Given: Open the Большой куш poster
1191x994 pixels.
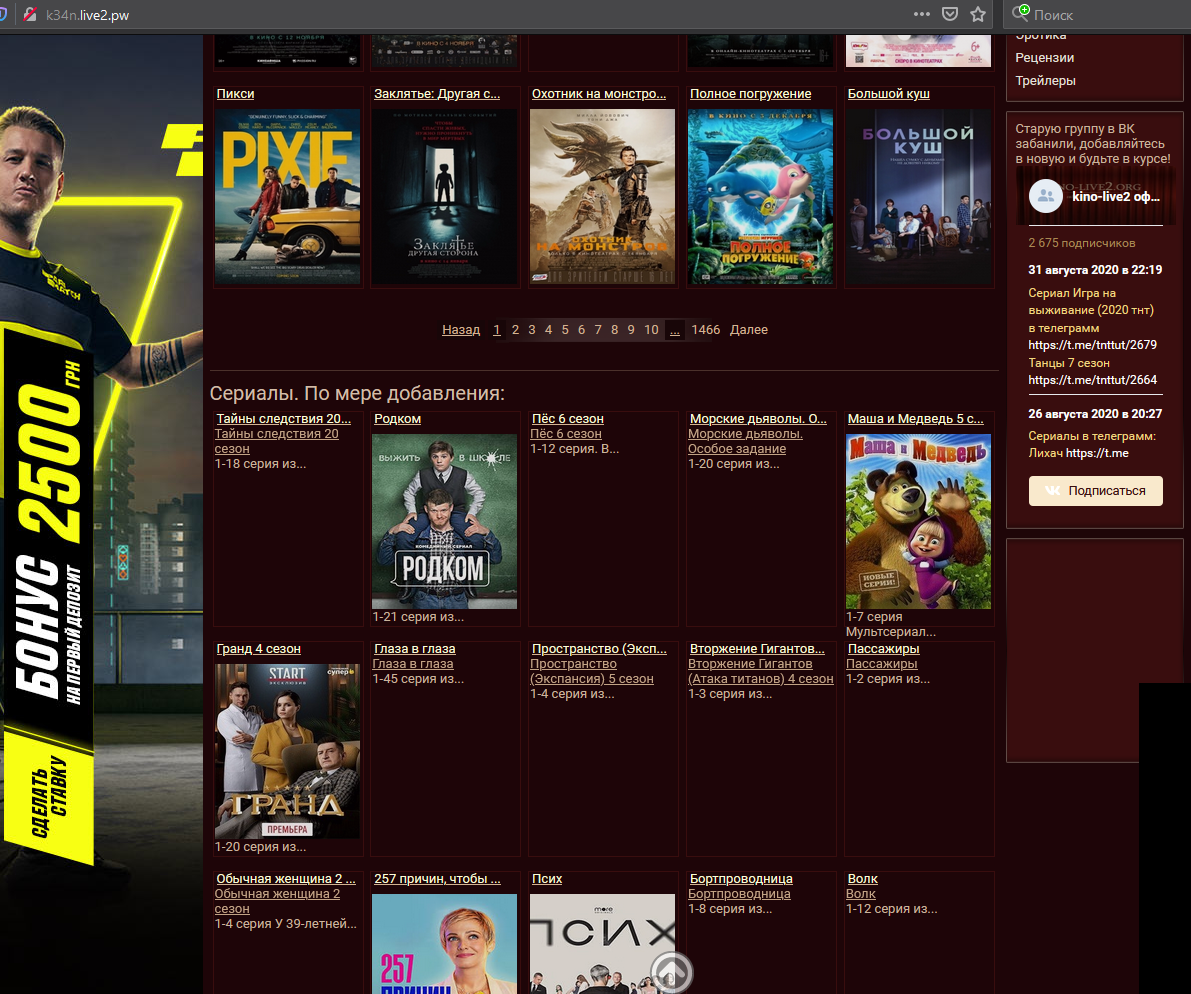Looking at the screenshot, I should (x=918, y=197).
